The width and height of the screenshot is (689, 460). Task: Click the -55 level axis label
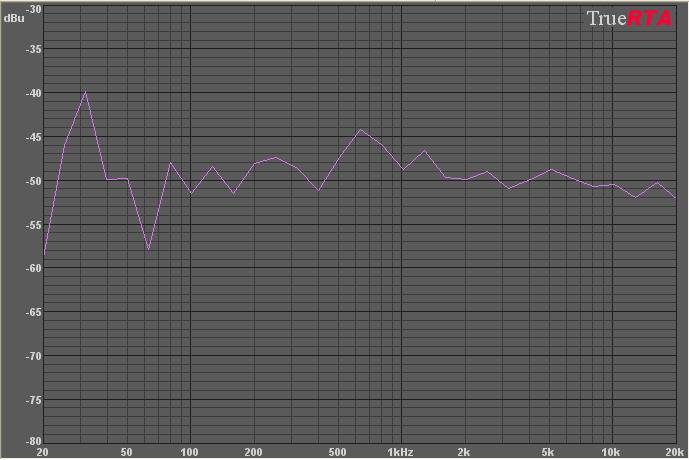[x=34, y=225]
